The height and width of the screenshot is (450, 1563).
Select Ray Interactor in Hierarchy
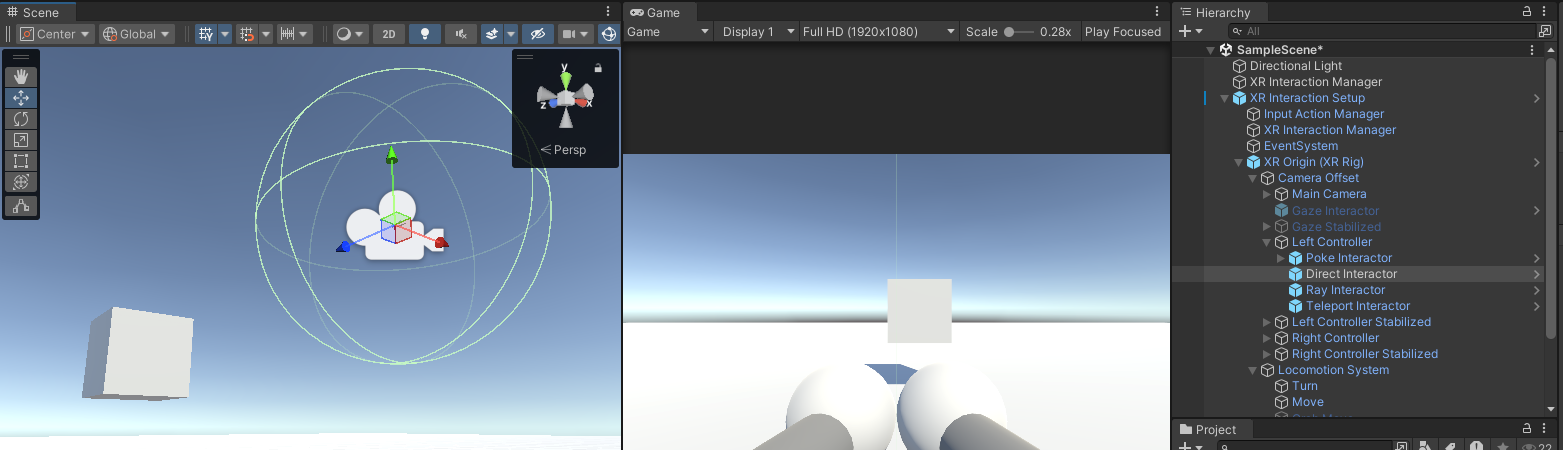point(1345,290)
